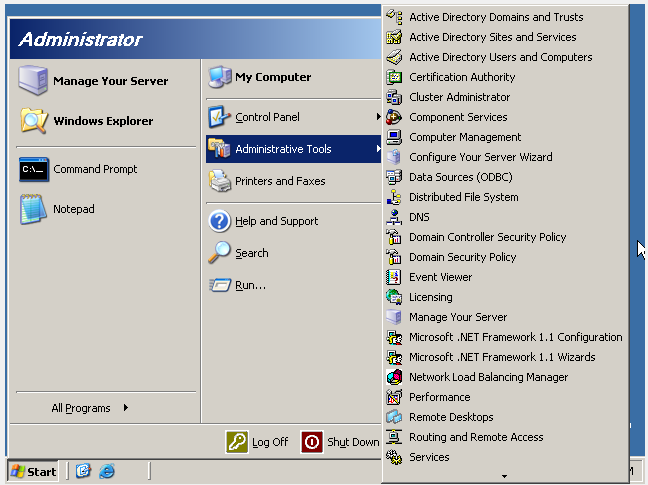Click the Licensing icon

coord(394,297)
